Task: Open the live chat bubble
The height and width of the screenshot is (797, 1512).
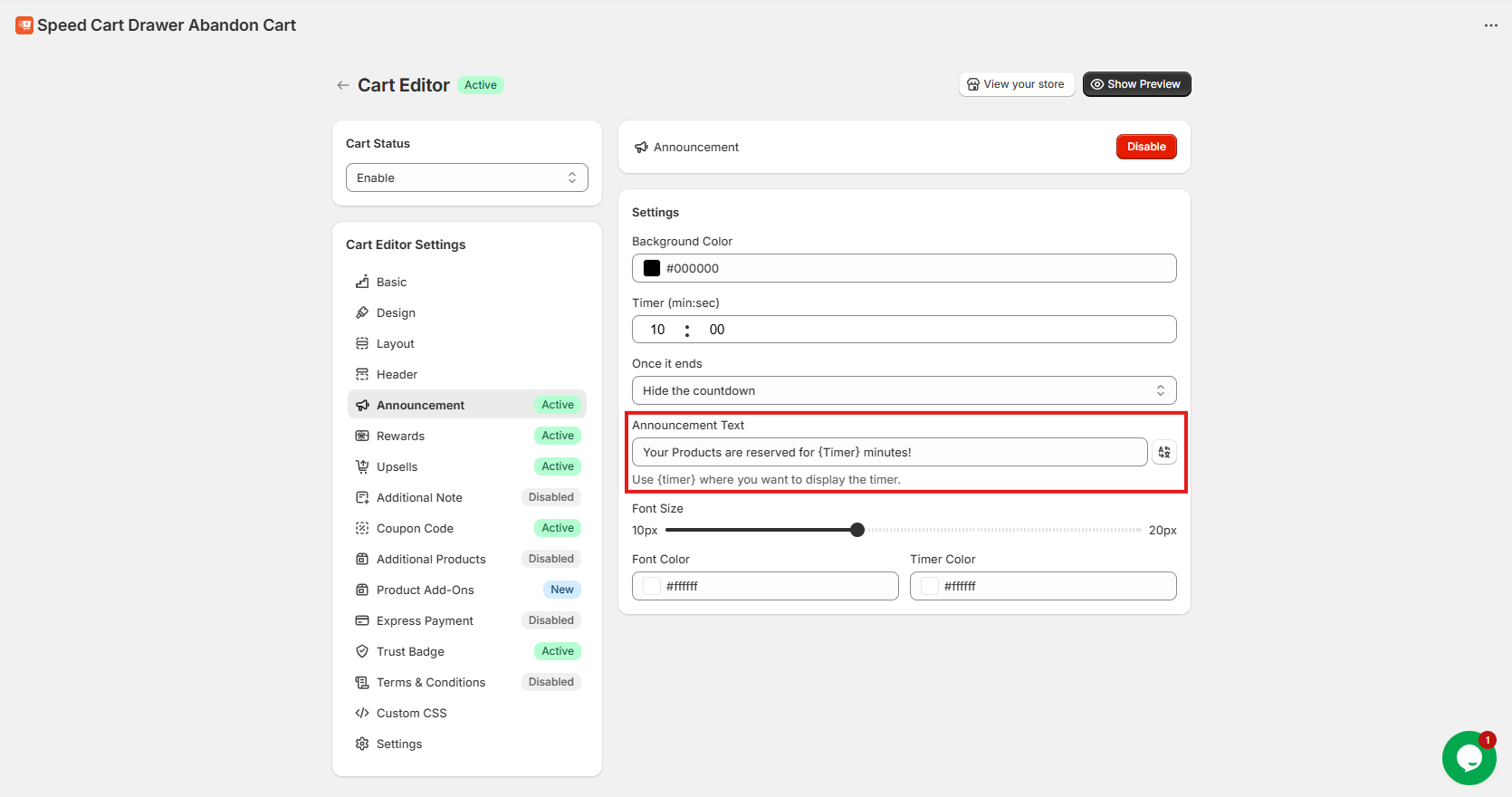Action: point(1469,758)
